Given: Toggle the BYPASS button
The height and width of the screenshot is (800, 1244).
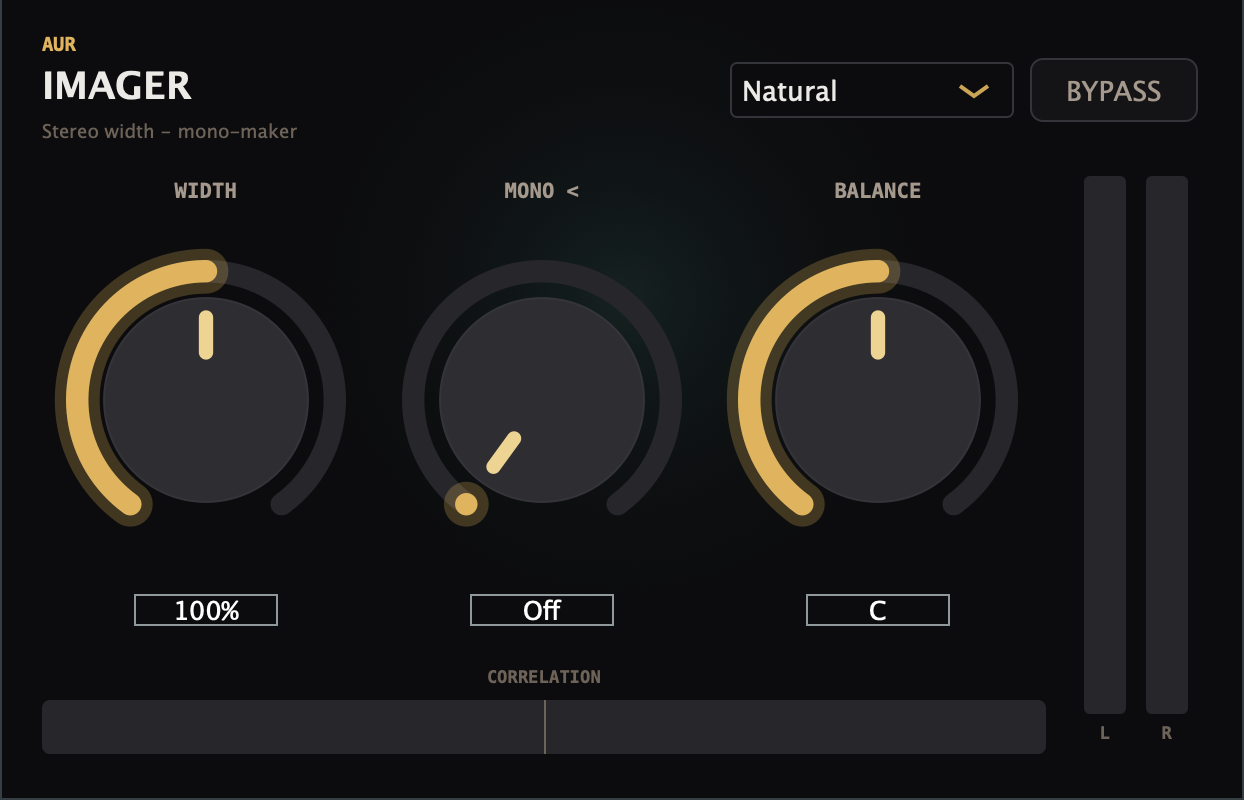Looking at the screenshot, I should pos(1114,90).
